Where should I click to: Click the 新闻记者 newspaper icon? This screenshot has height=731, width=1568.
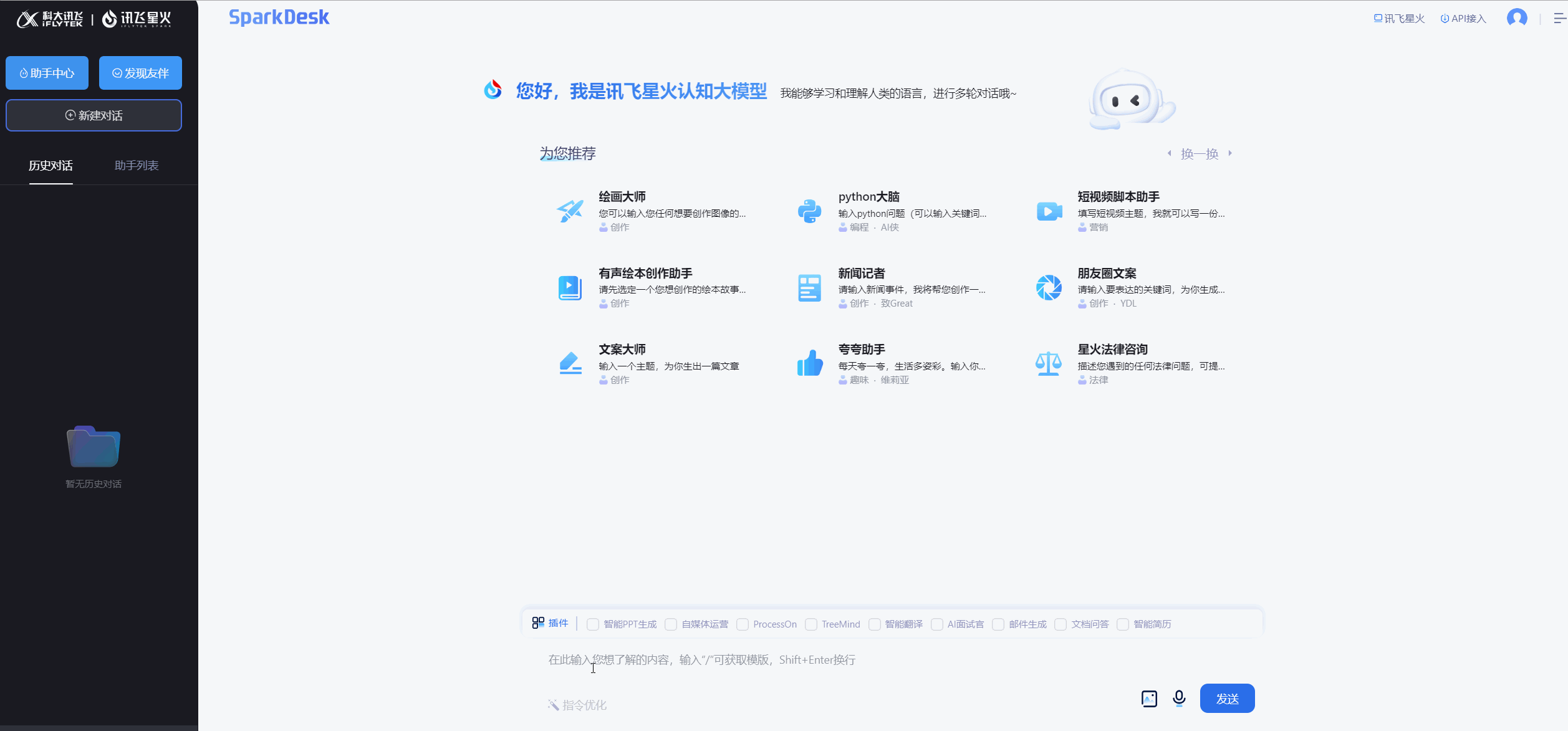[x=809, y=288]
